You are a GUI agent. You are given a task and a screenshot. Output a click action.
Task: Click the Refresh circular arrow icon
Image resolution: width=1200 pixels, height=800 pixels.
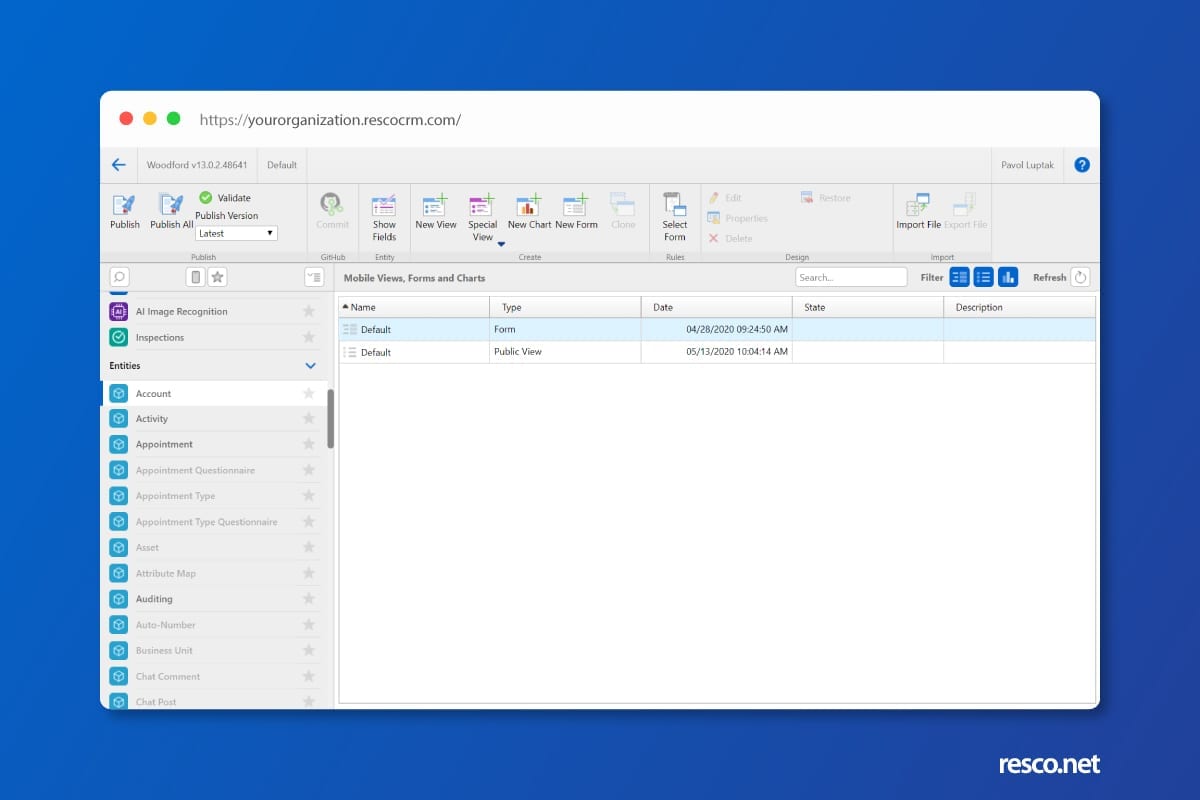coord(1080,277)
